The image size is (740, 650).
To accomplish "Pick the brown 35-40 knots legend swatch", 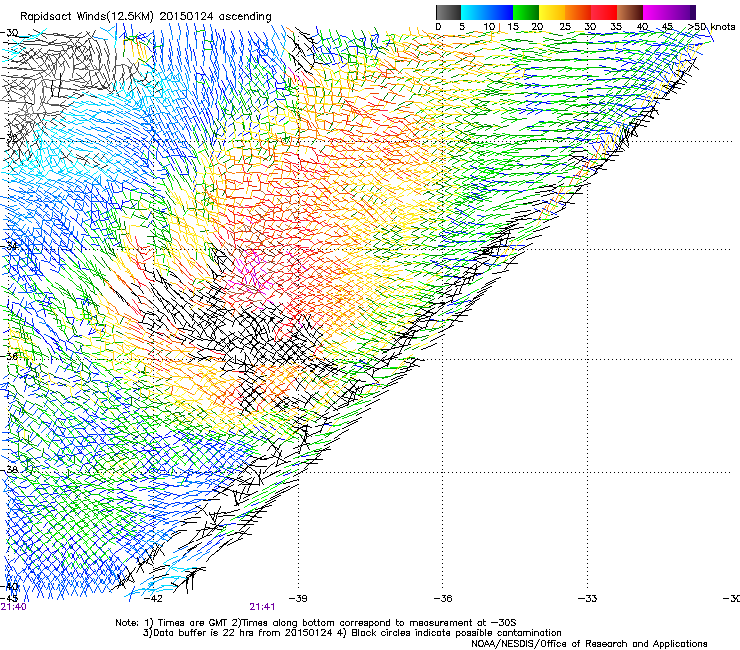I will (x=630, y=12).
